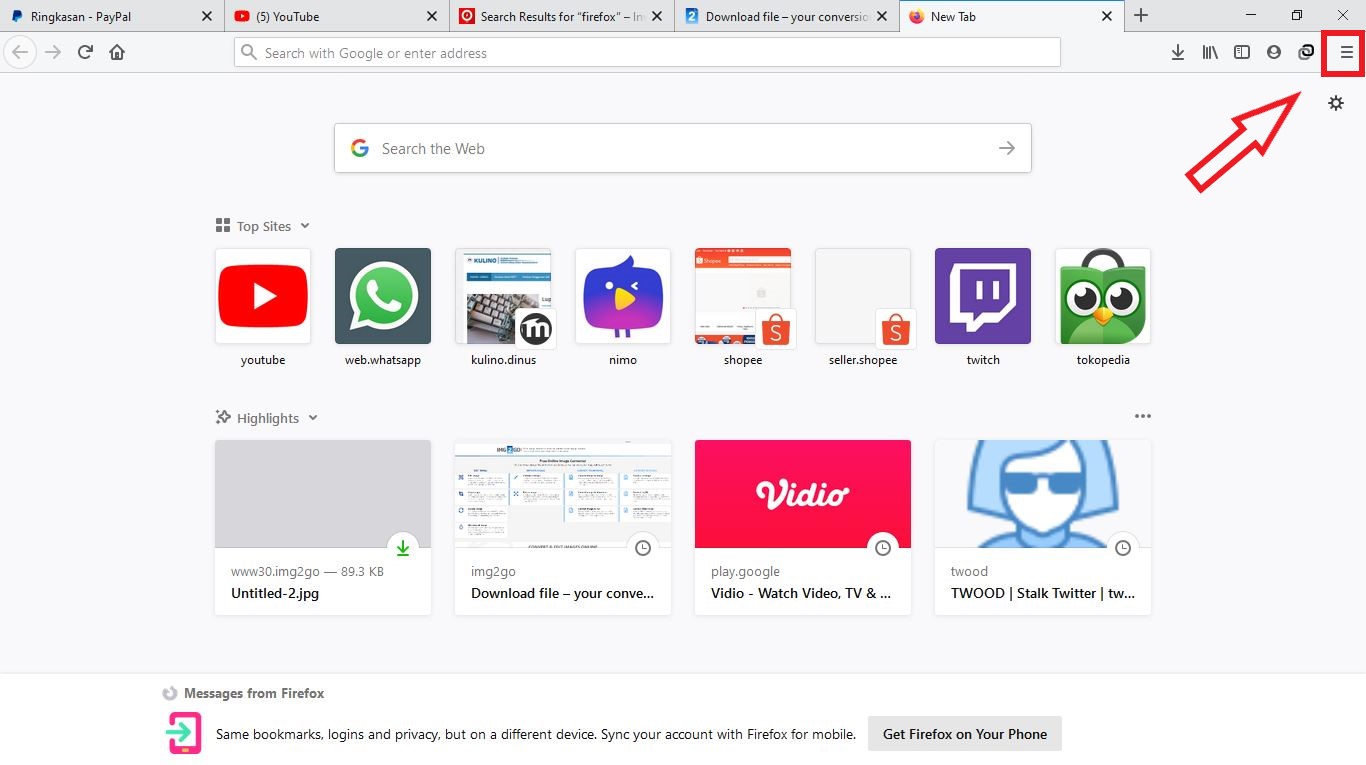The width and height of the screenshot is (1366, 765).
Task: Click the Top Sites heading text
Action: click(264, 226)
